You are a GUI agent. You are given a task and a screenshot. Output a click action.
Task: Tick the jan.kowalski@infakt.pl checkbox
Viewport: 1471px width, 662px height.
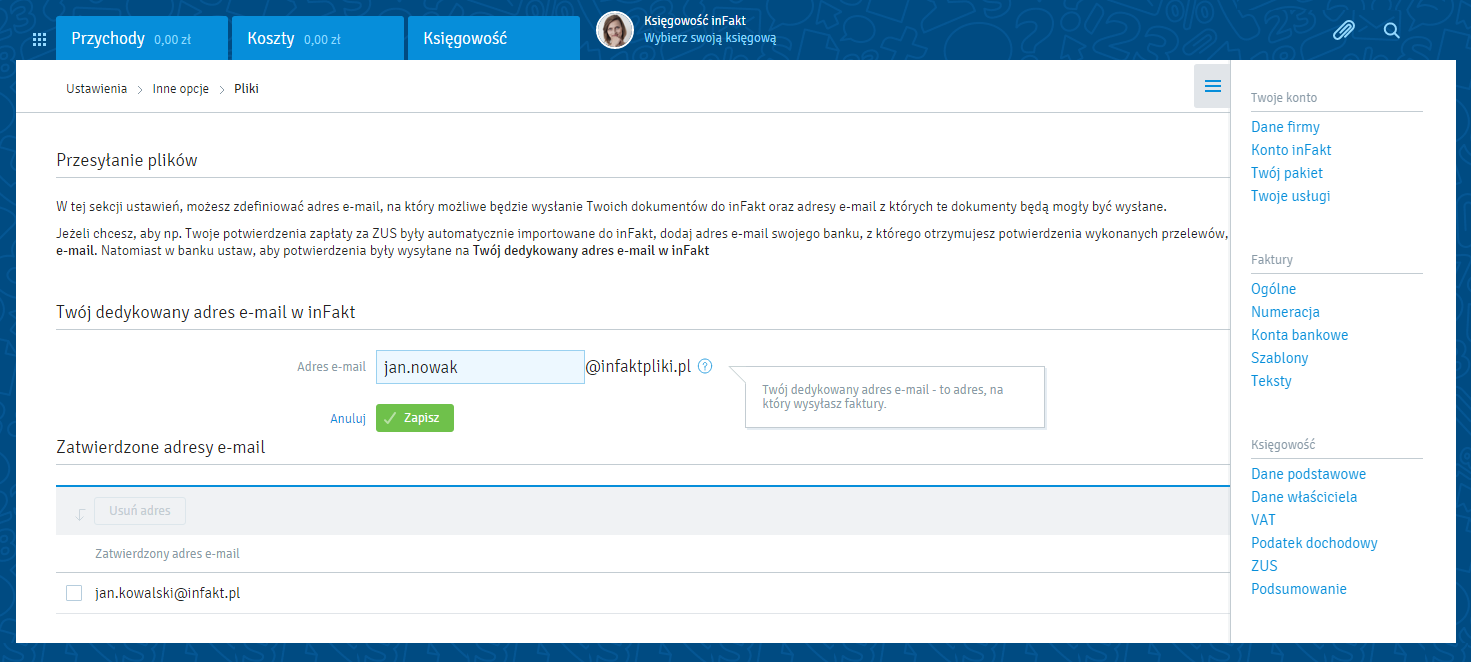point(74,593)
